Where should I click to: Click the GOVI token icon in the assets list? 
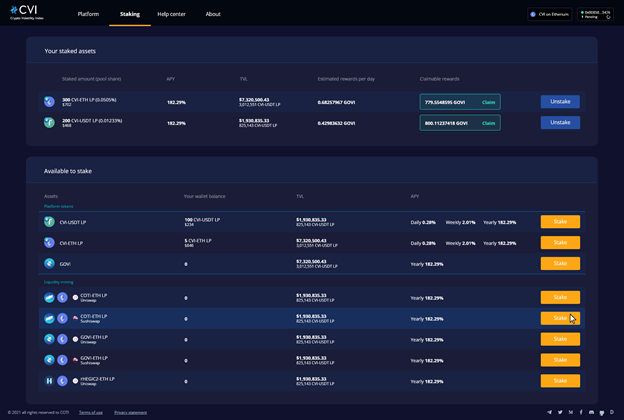click(x=49, y=263)
